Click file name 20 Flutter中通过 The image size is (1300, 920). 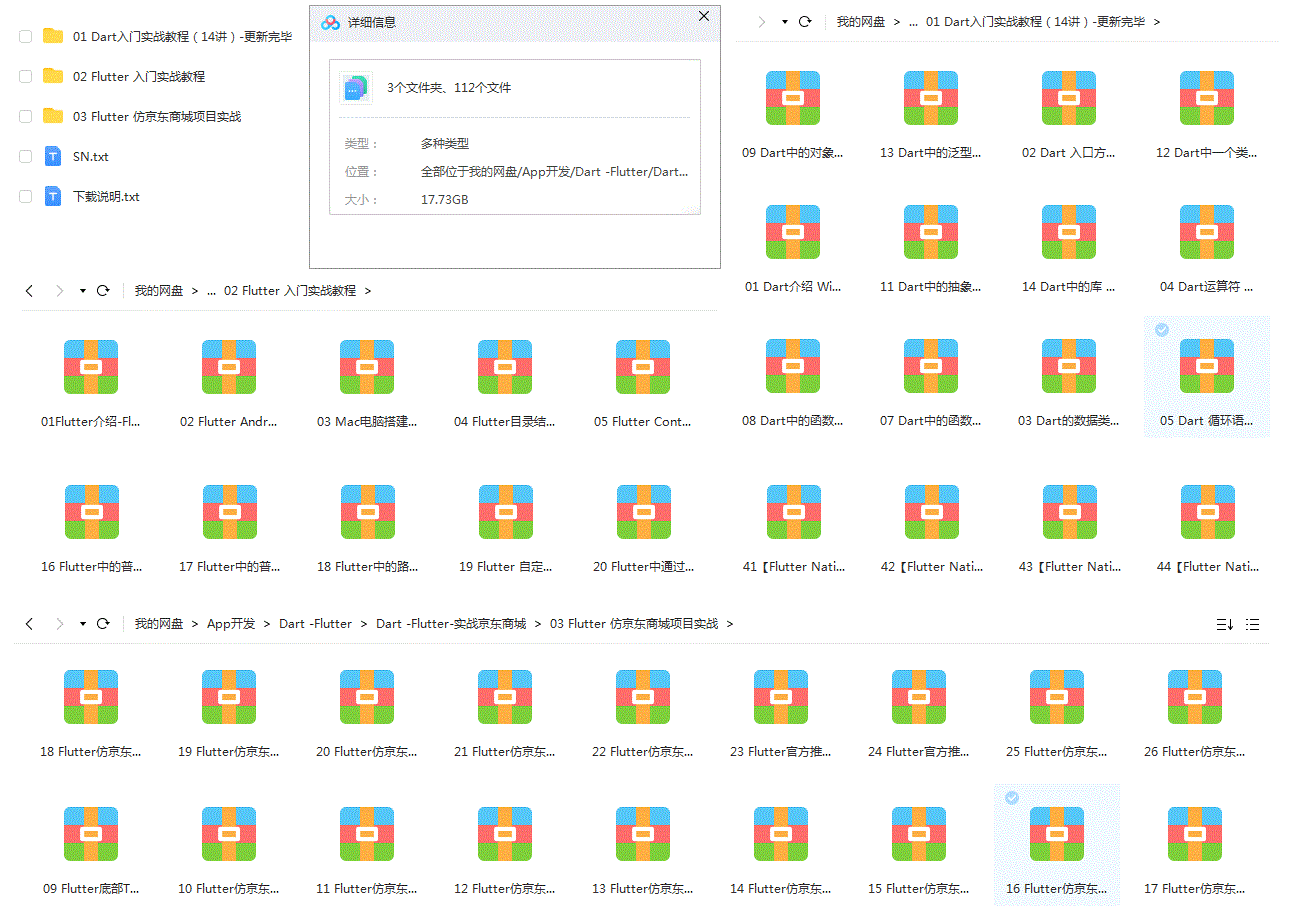click(x=643, y=567)
